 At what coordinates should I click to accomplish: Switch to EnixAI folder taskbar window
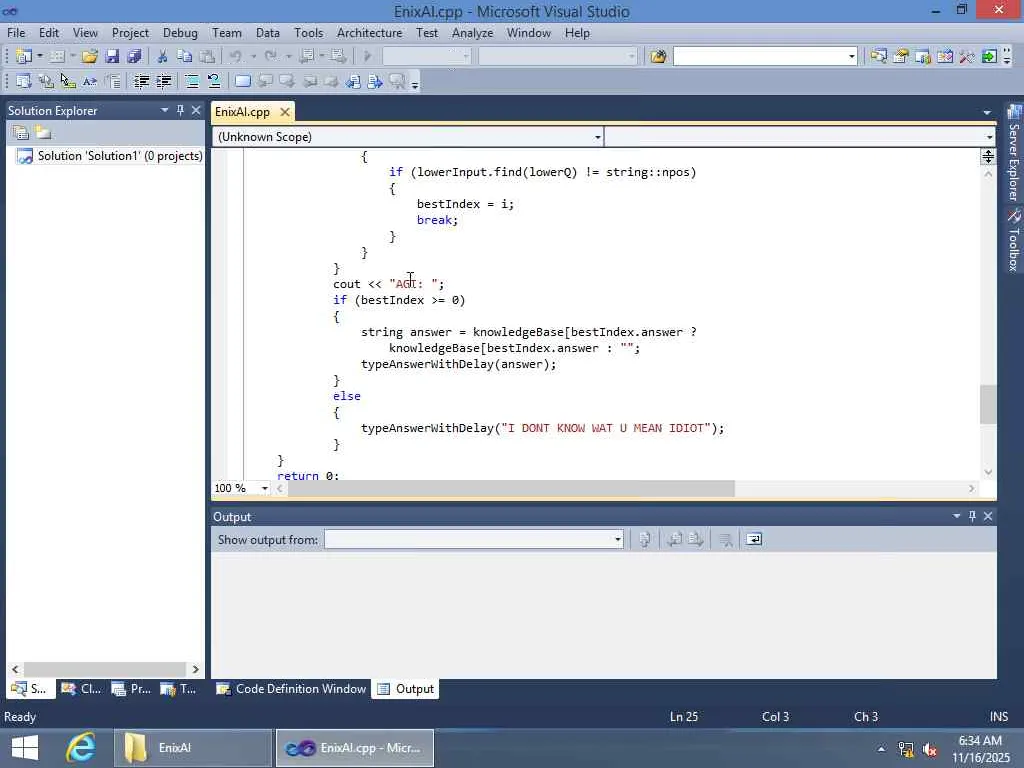192,748
